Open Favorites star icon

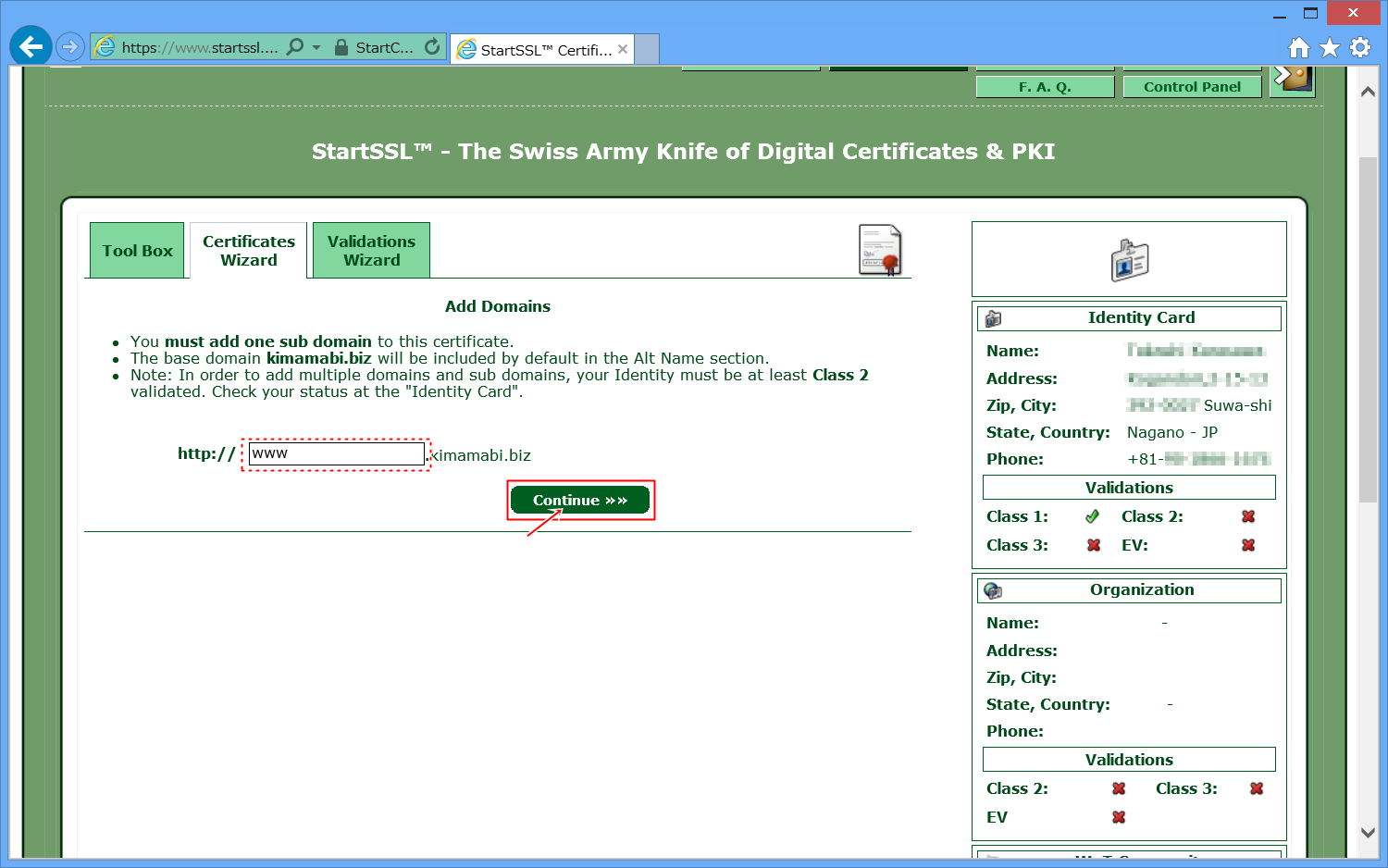(x=1330, y=47)
